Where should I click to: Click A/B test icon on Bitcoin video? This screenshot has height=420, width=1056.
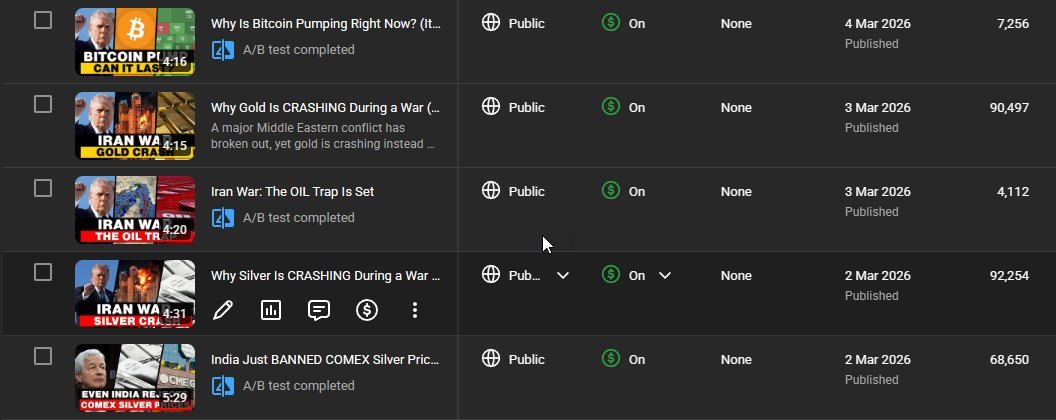click(x=223, y=50)
